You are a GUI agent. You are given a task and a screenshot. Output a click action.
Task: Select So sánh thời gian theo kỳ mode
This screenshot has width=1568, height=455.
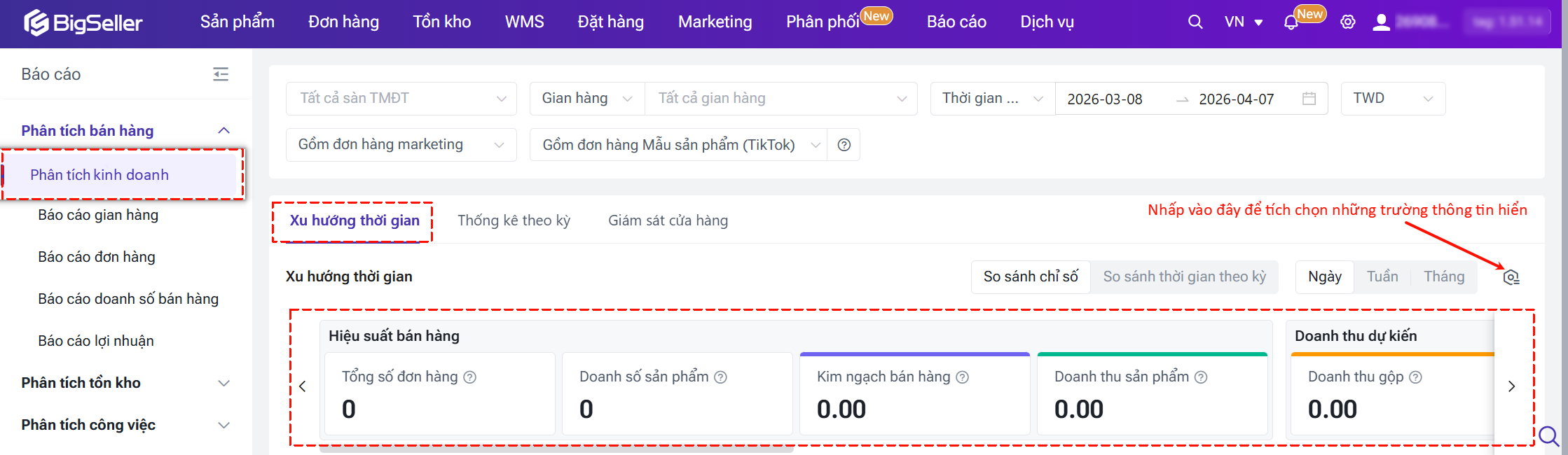point(1184,276)
